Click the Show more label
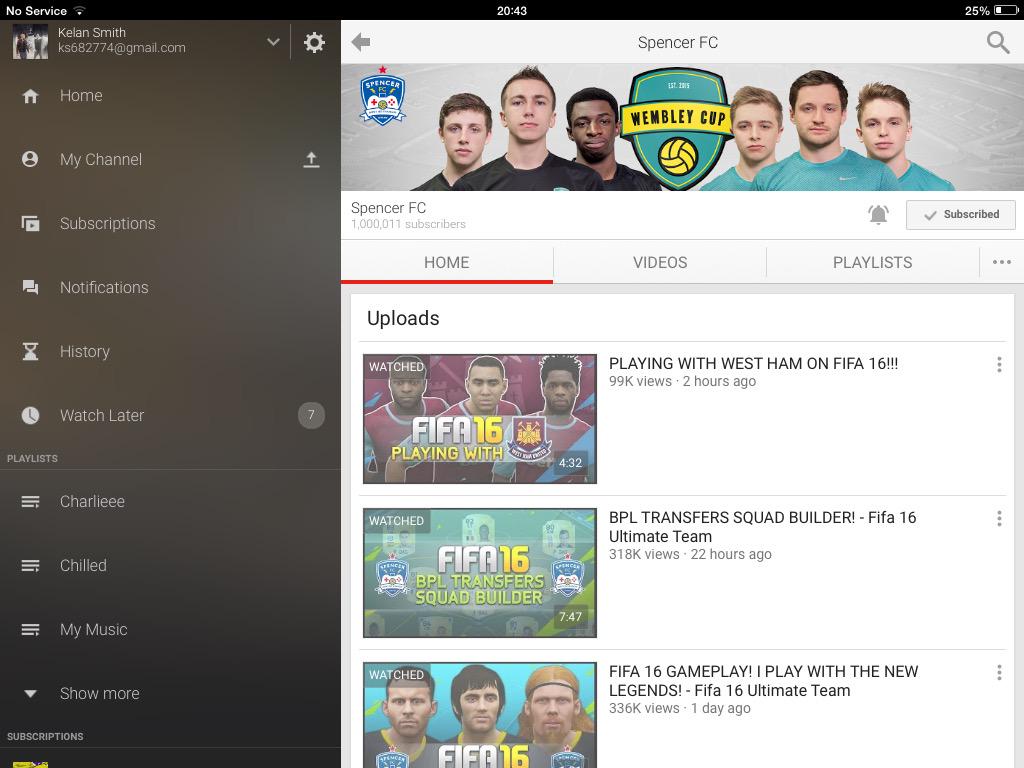The image size is (1024, 768). (99, 694)
